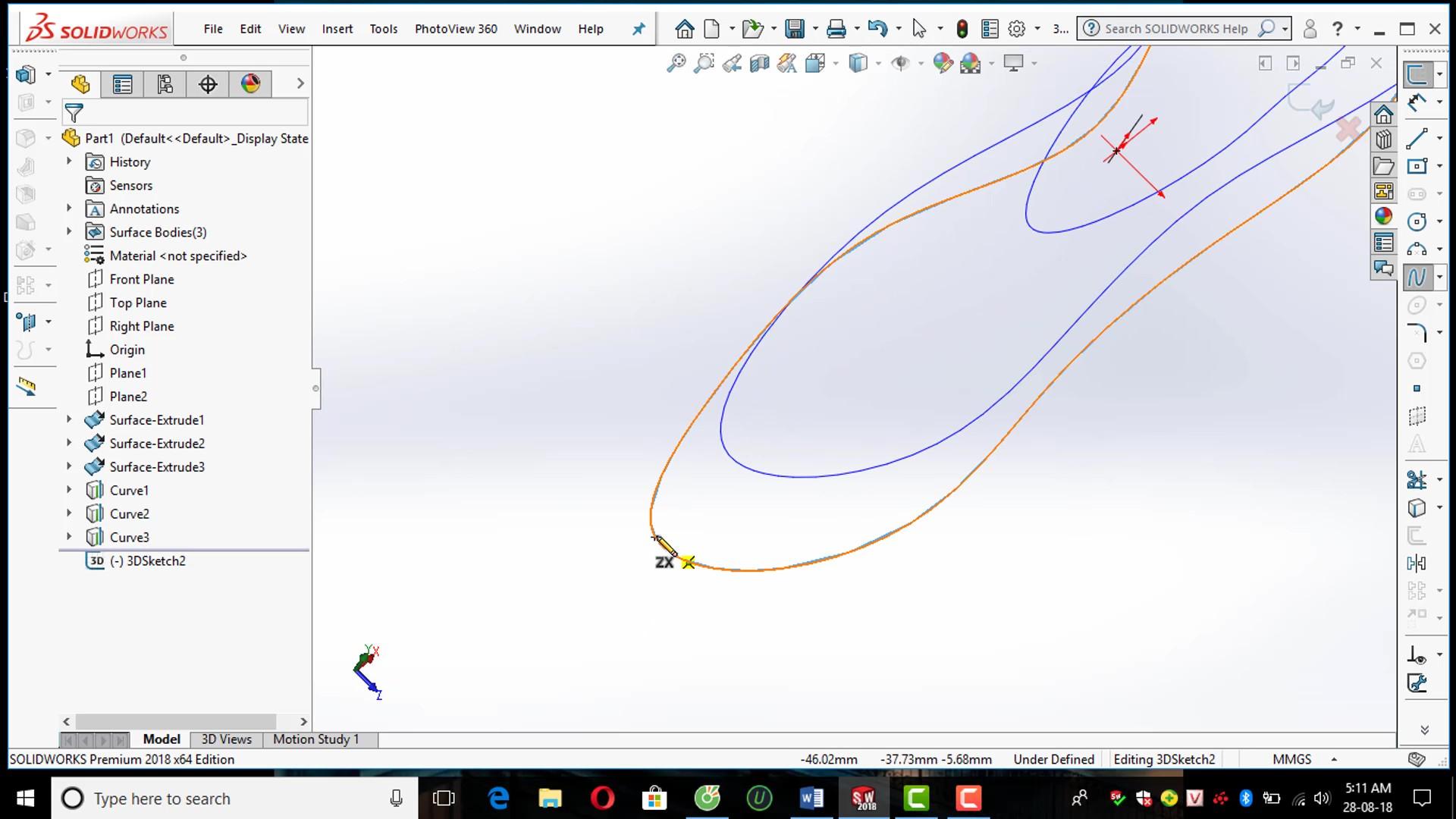Select the Line sketch tool

[1416, 139]
